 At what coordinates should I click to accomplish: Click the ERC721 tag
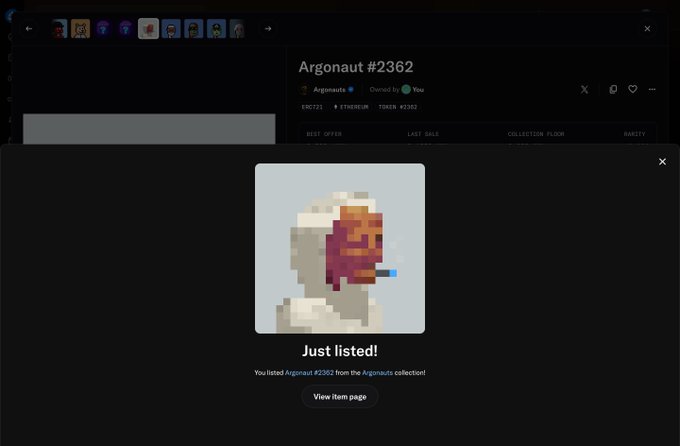tap(312, 107)
